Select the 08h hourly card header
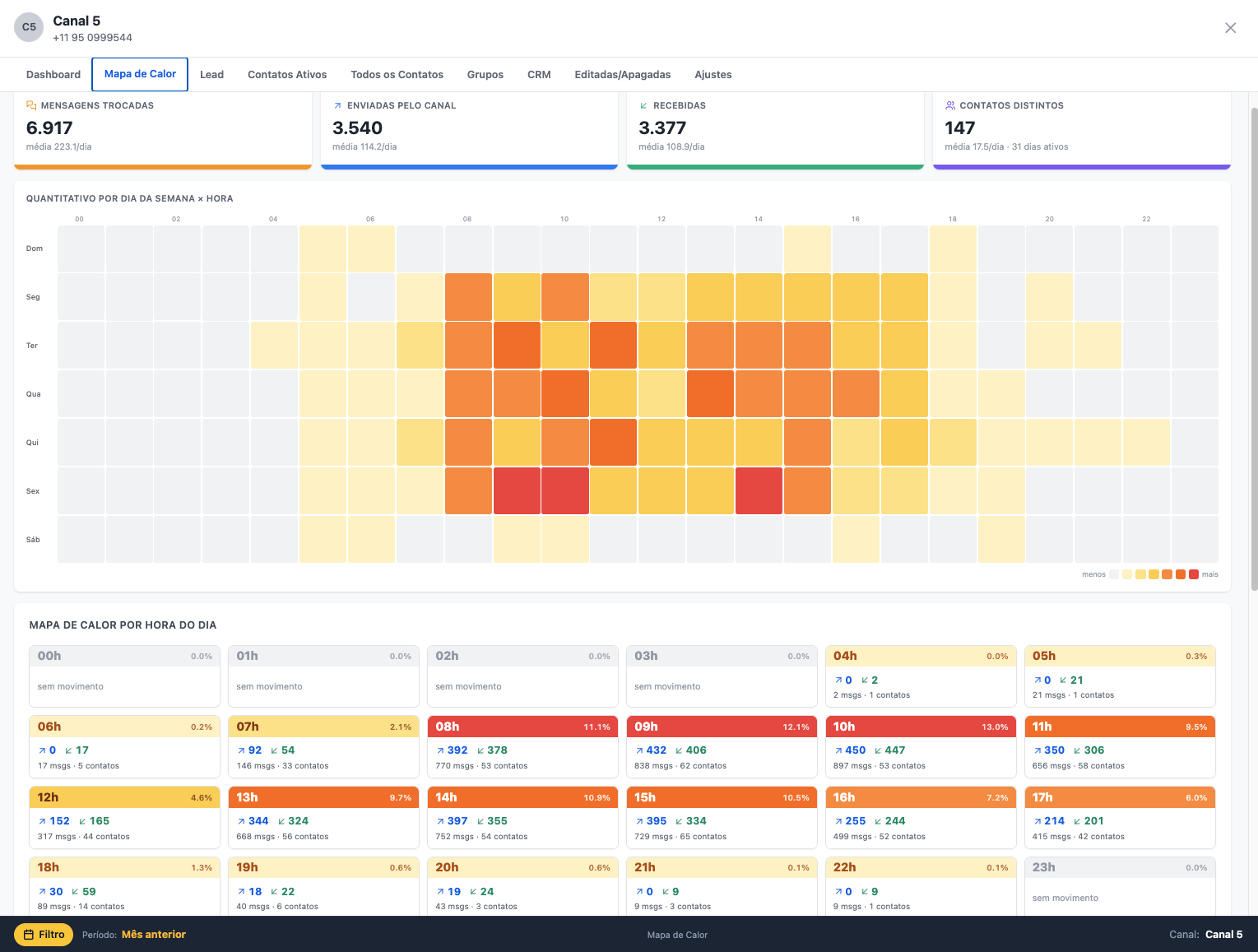 point(522,727)
